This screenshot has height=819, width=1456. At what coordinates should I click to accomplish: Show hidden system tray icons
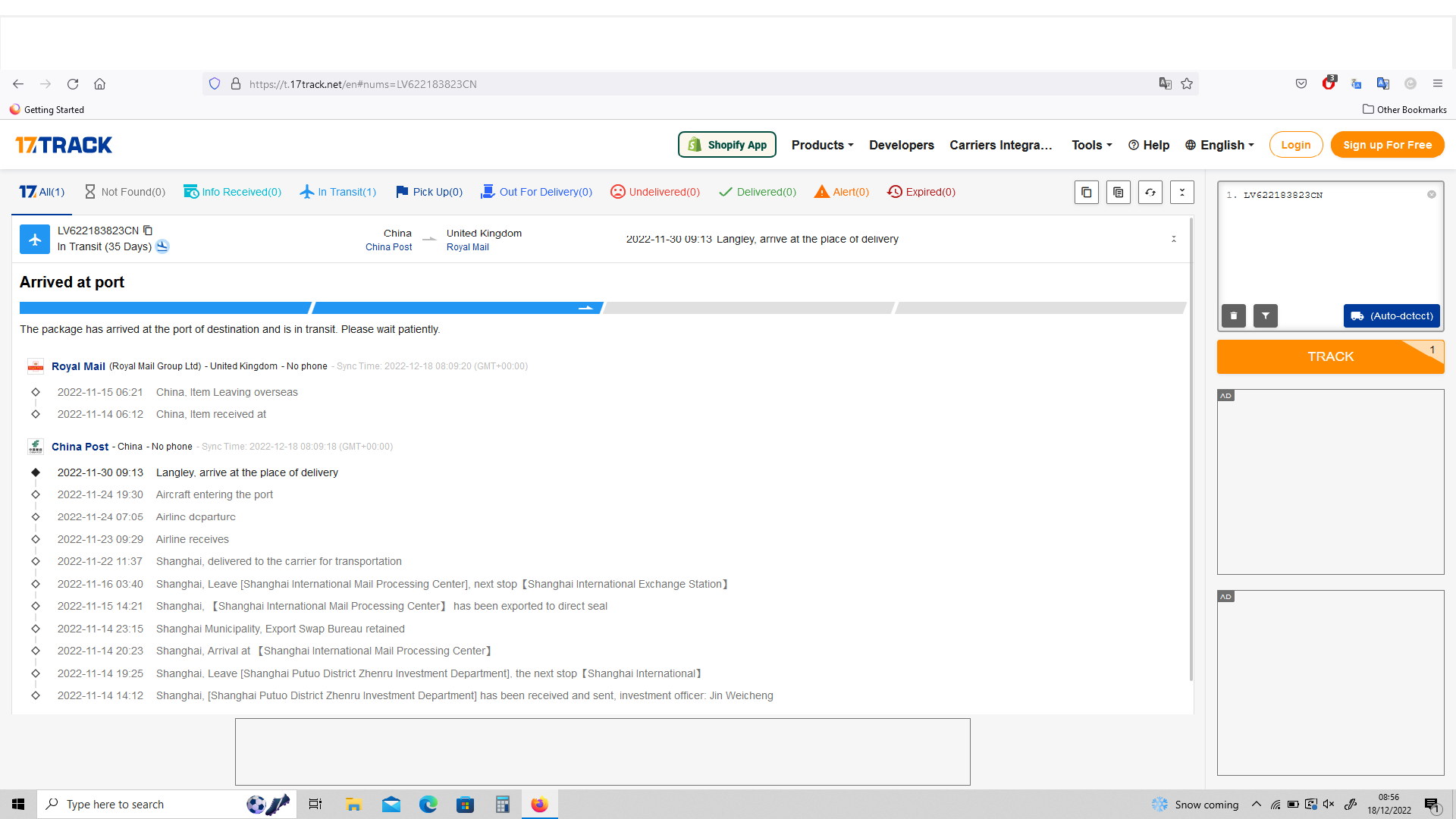1257,804
